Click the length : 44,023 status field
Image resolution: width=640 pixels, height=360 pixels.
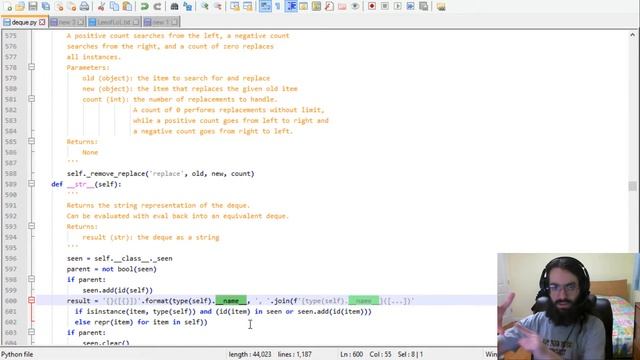click(x=250, y=354)
